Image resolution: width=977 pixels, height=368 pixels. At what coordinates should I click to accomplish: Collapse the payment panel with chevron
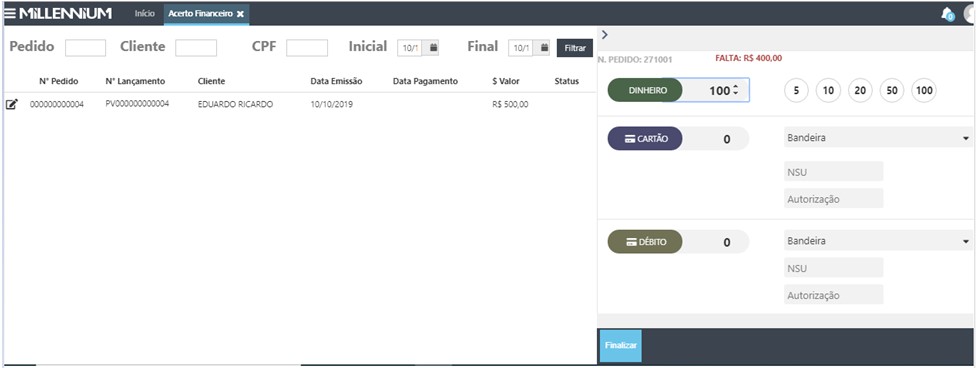(x=604, y=35)
